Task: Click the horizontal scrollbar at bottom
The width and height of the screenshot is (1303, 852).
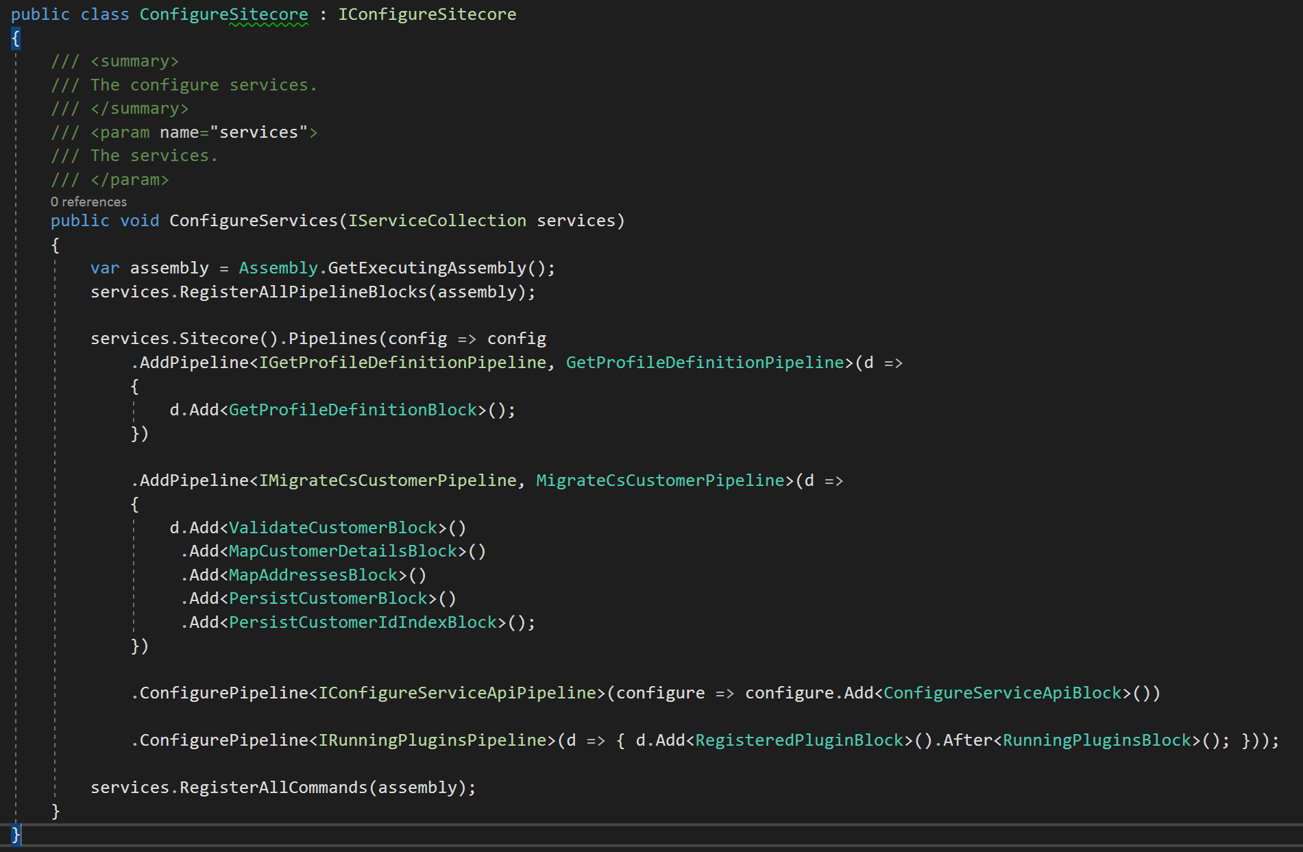Action: coord(650,845)
